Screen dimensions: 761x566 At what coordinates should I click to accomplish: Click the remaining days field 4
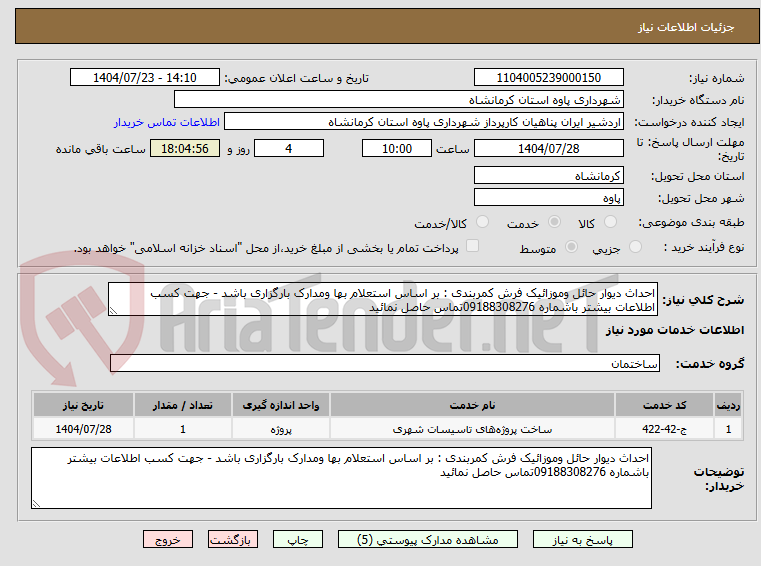(x=289, y=149)
